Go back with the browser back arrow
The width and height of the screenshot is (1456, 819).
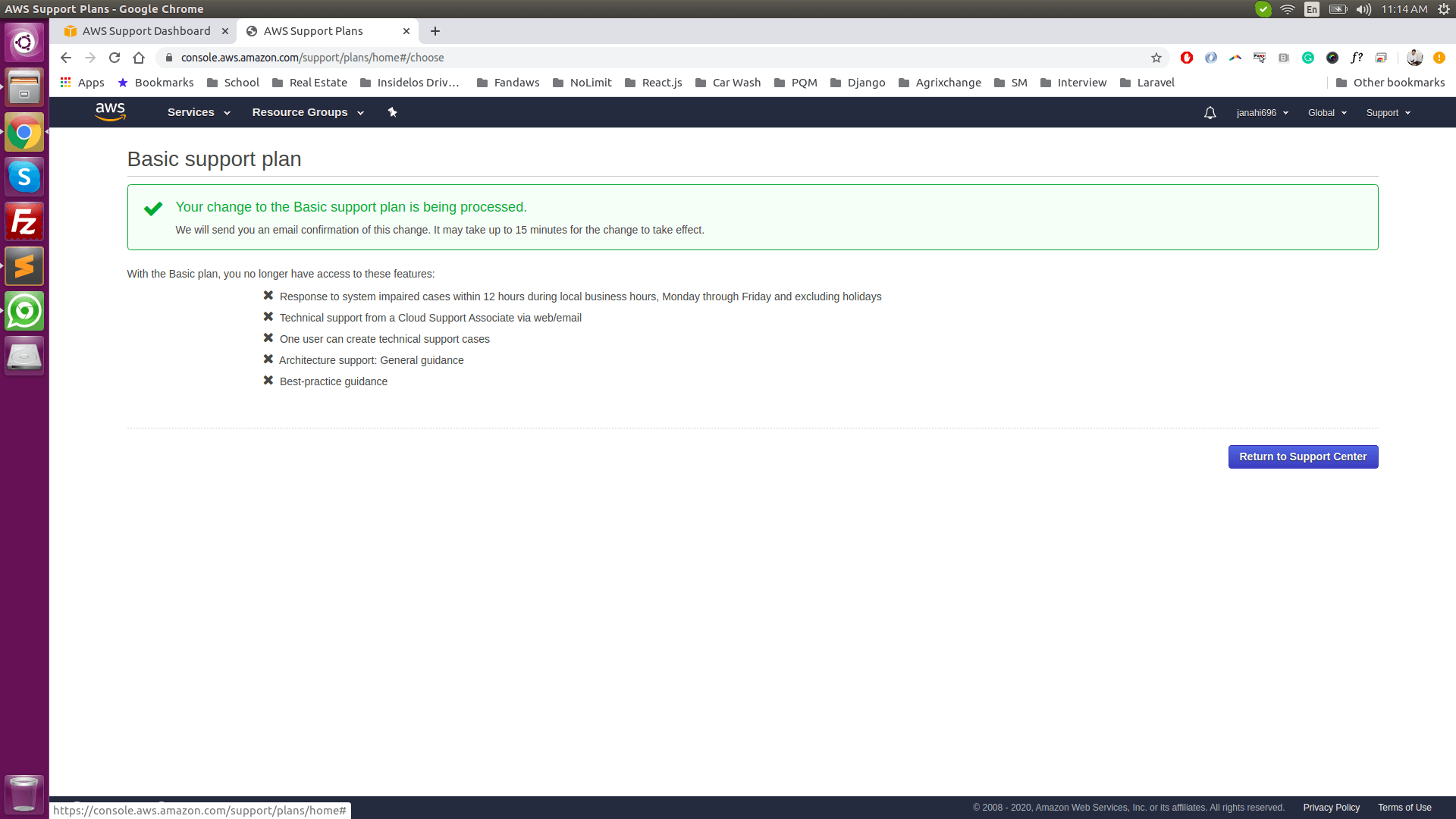pyautogui.click(x=66, y=58)
